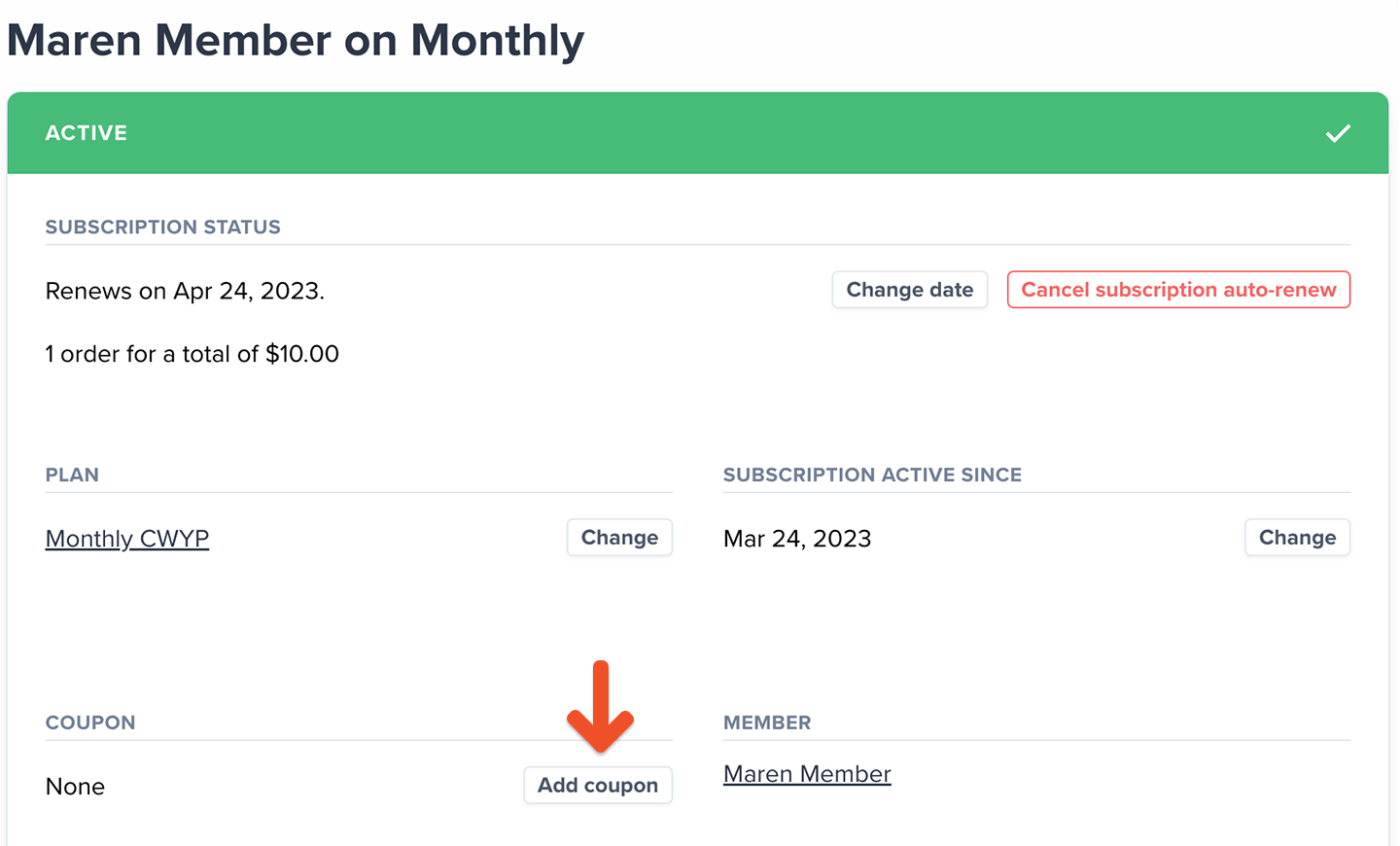
Task: Click the green ACTIVE status banner
Action: coord(698,133)
